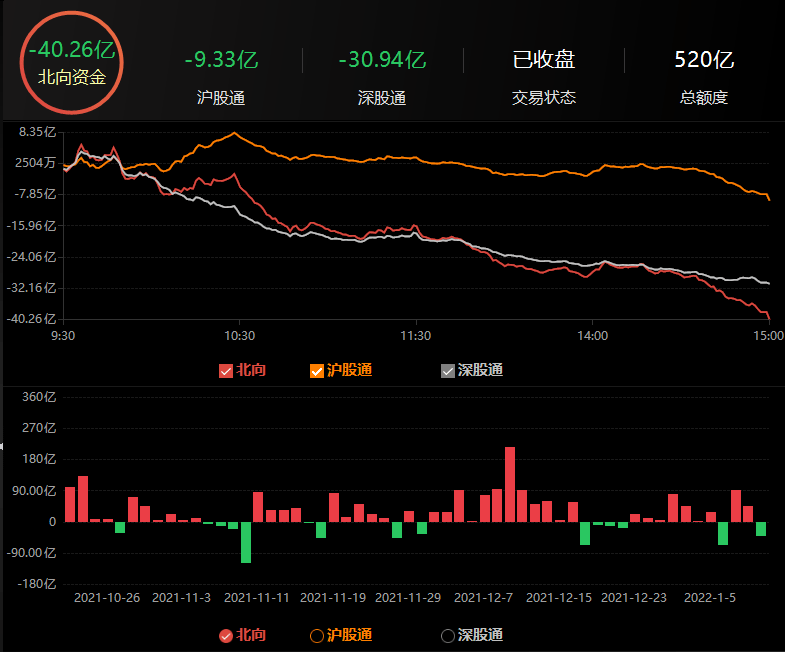Uncheck the orange 沪股通 line checkbox
785x652 pixels.
317,371
